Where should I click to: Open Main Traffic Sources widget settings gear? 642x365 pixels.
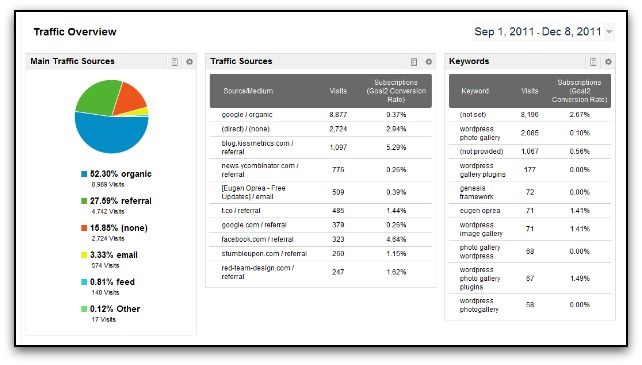point(189,62)
